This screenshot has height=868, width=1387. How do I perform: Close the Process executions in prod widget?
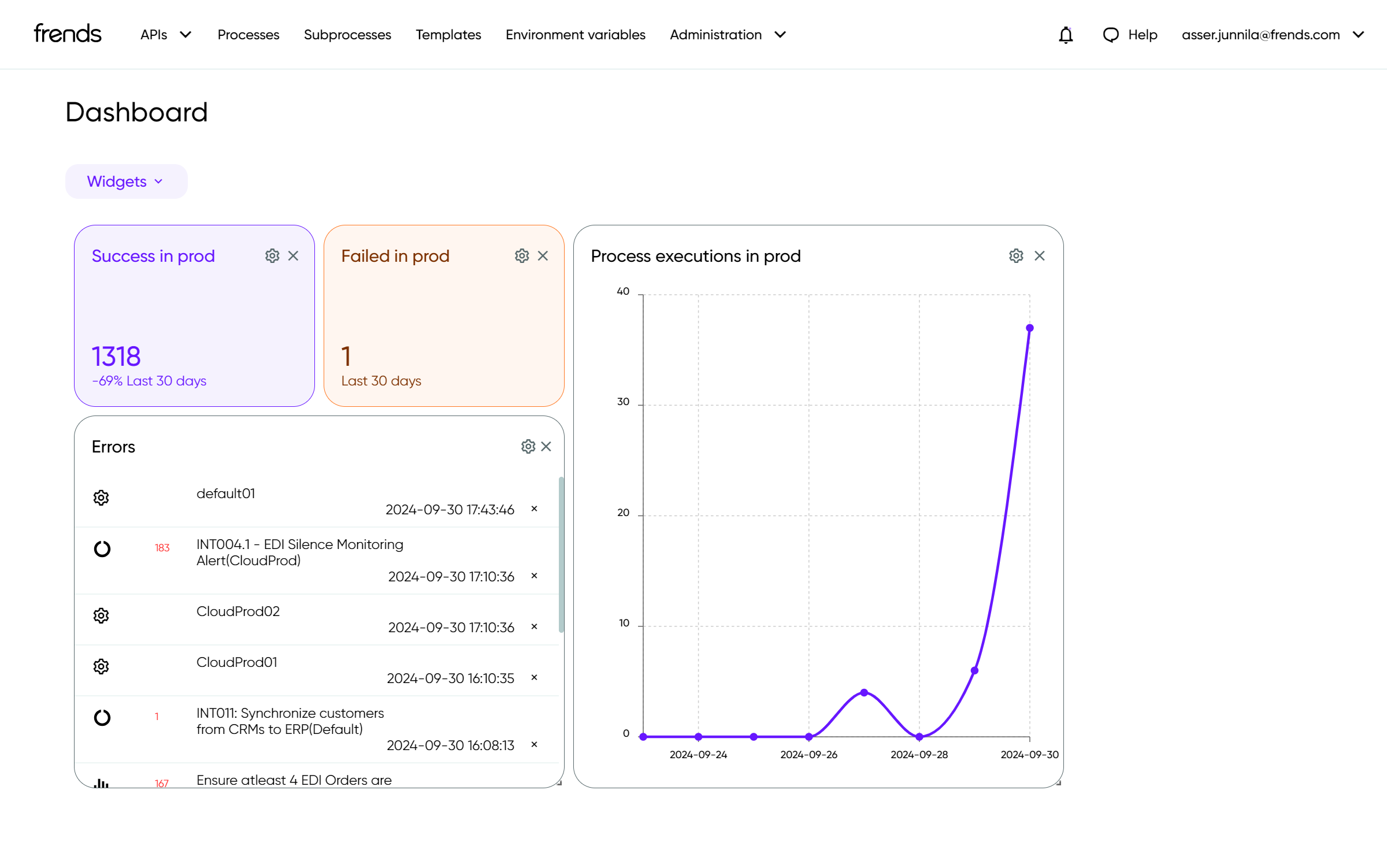coord(1040,256)
